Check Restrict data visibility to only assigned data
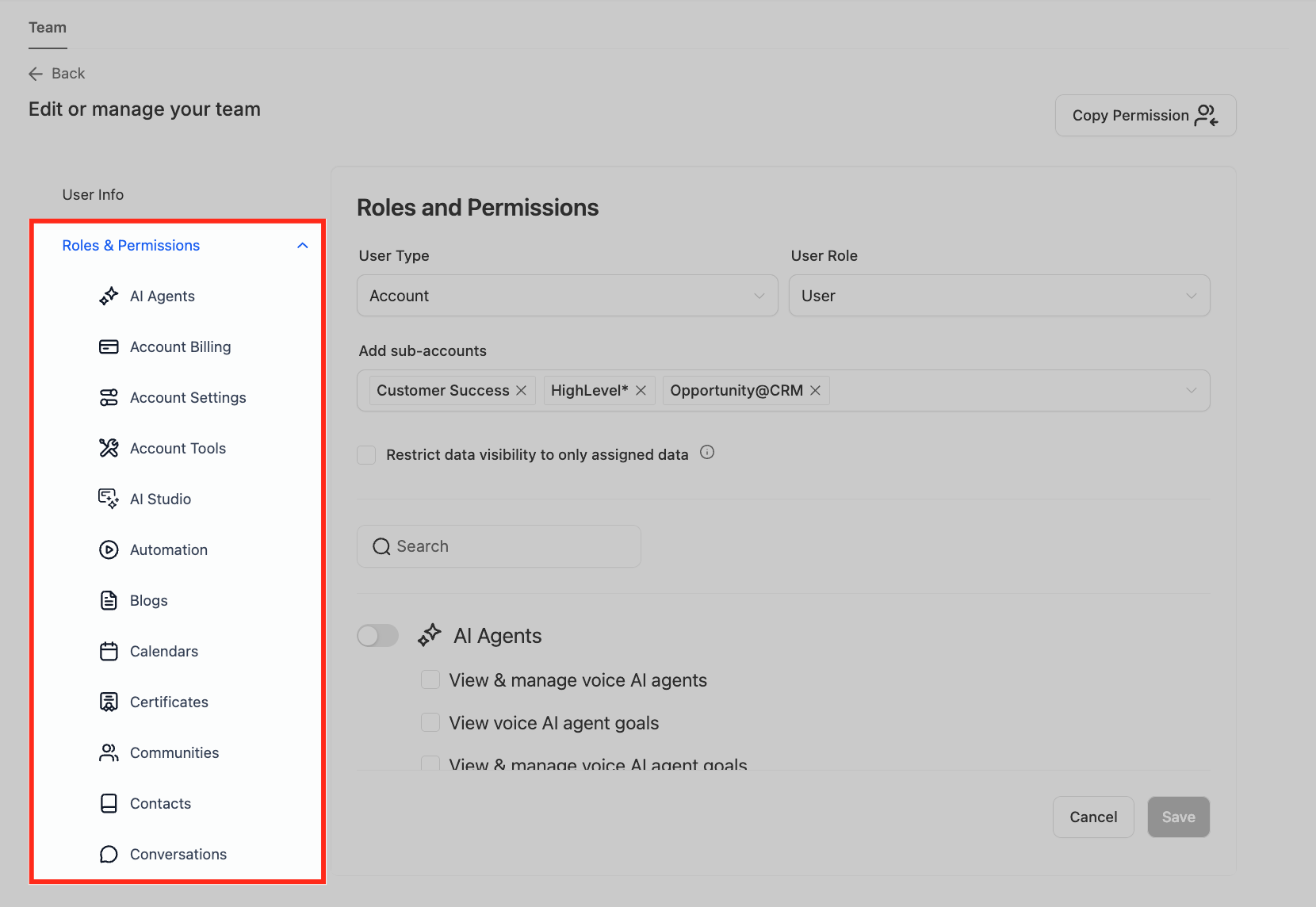 [x=366, y=455]
